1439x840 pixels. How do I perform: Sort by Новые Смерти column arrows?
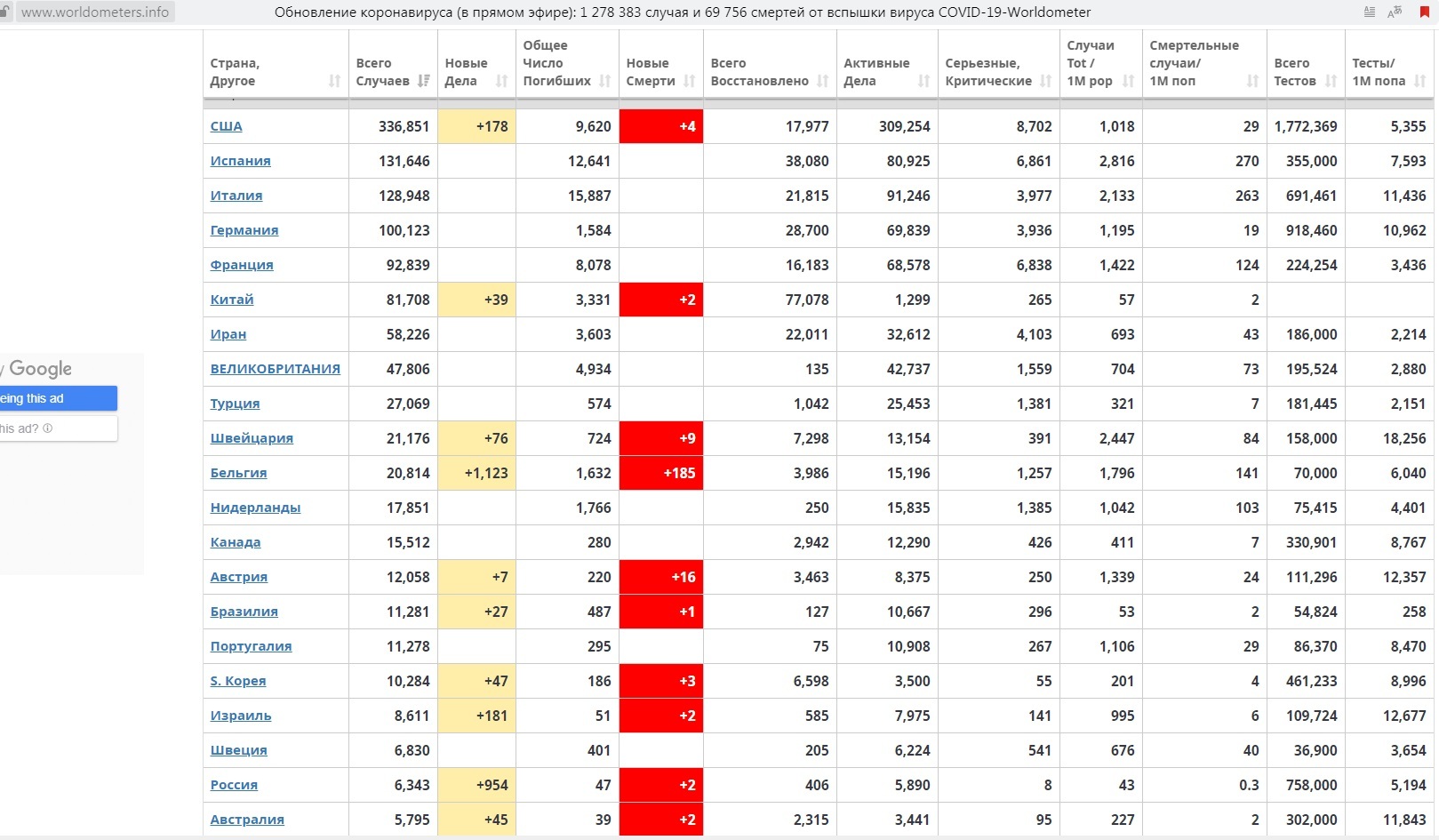click(689, 81)
